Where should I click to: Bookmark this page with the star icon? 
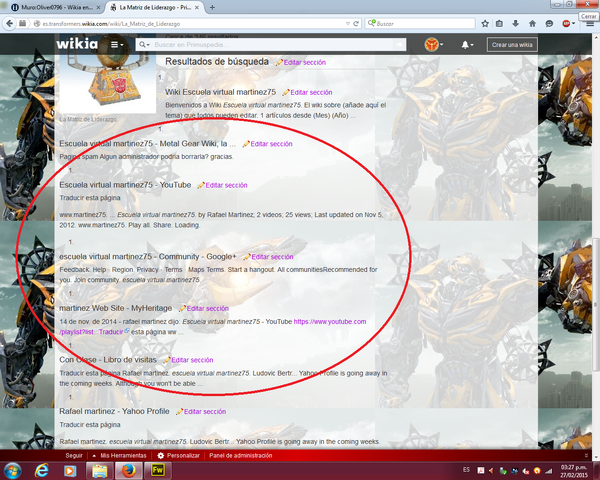(485, 23)
